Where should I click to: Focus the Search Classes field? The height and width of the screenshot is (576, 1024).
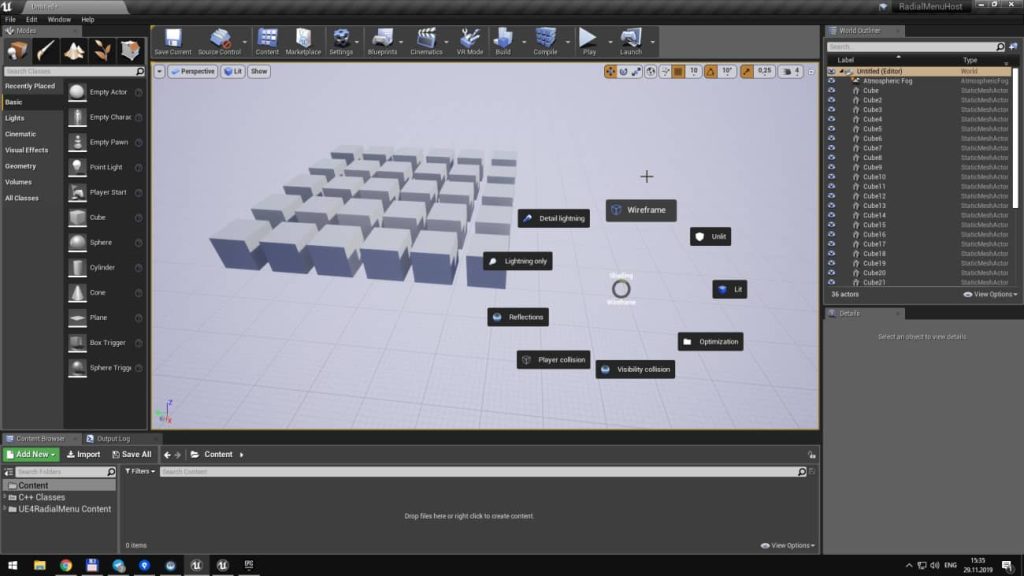click(x=73, y=71)
